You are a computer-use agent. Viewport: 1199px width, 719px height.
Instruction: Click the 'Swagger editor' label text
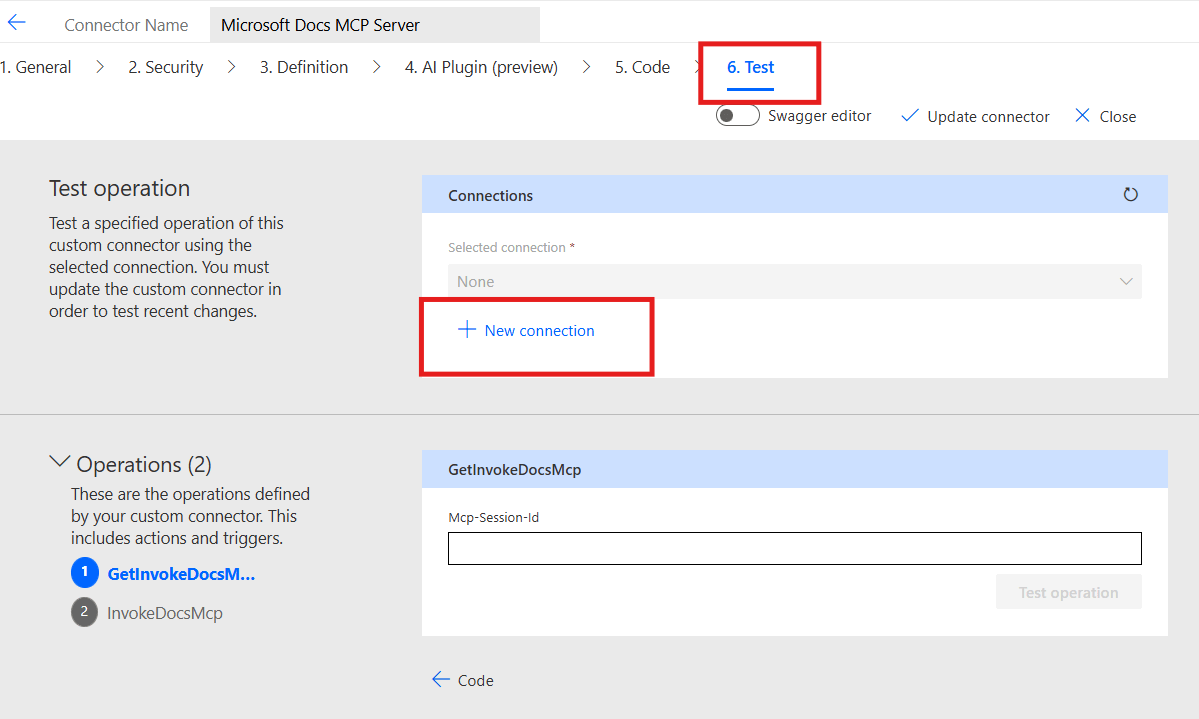[x=819, y=115]
